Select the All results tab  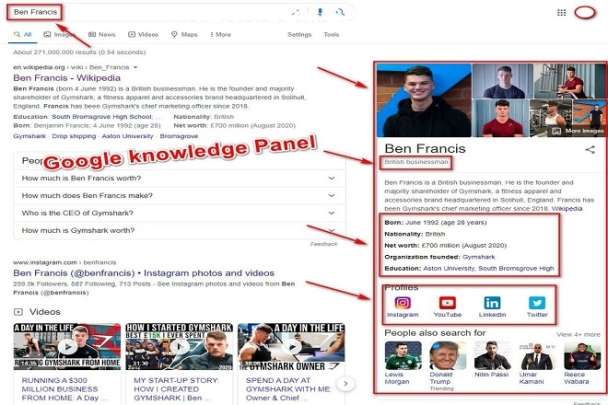point(22,35)
